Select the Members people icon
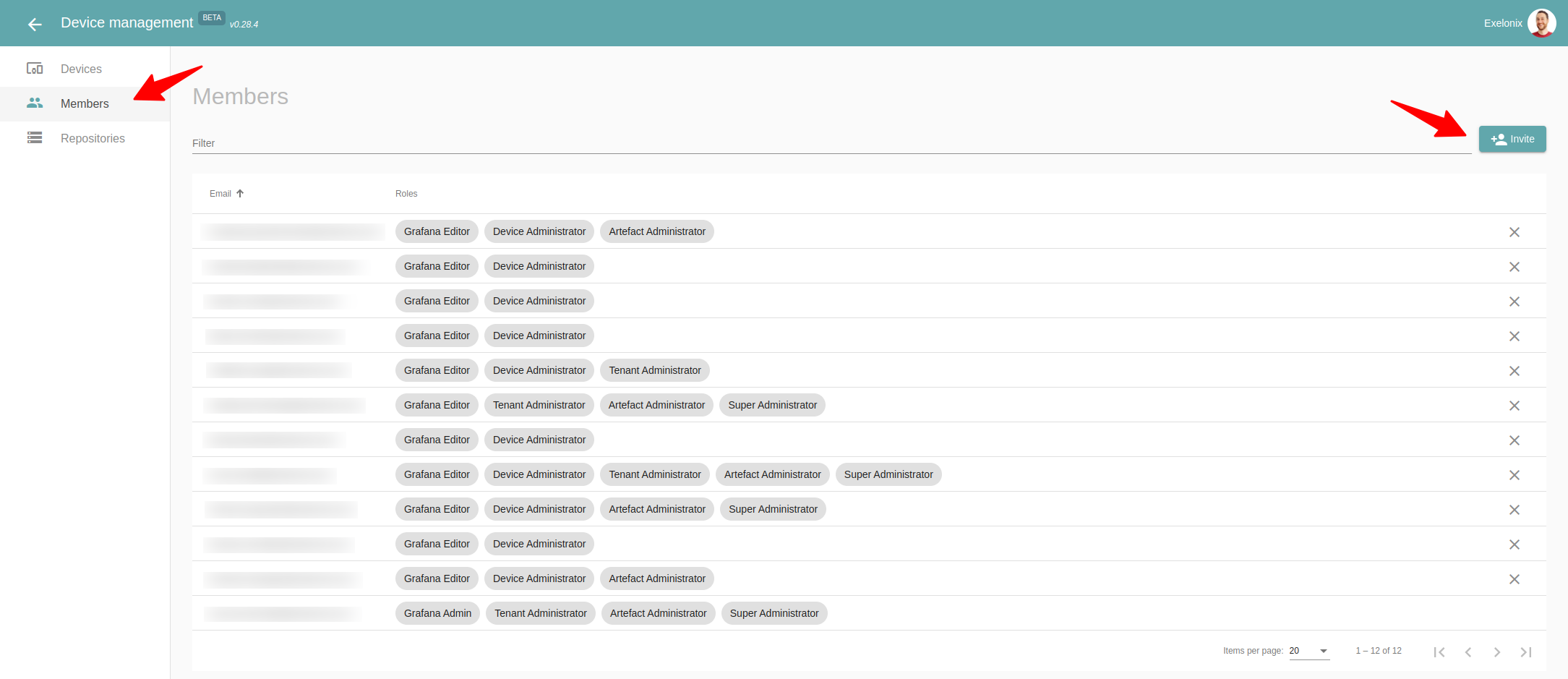 (x=35, y=103)
